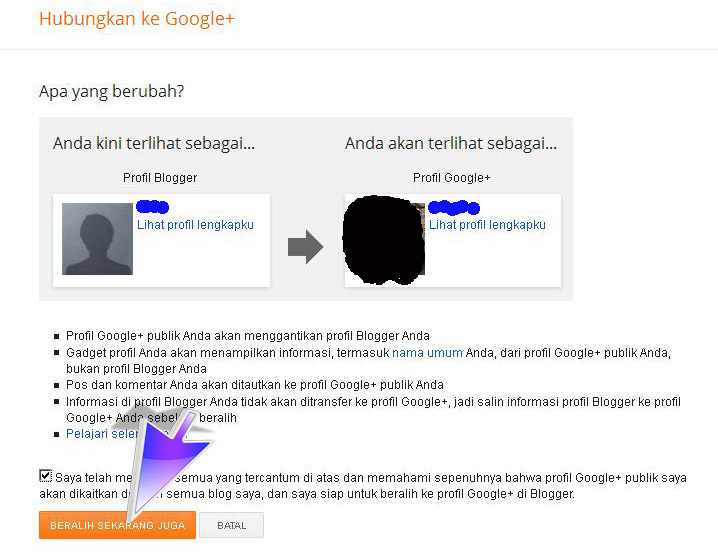Click the Batal cancel button

(x=231, y=525)
